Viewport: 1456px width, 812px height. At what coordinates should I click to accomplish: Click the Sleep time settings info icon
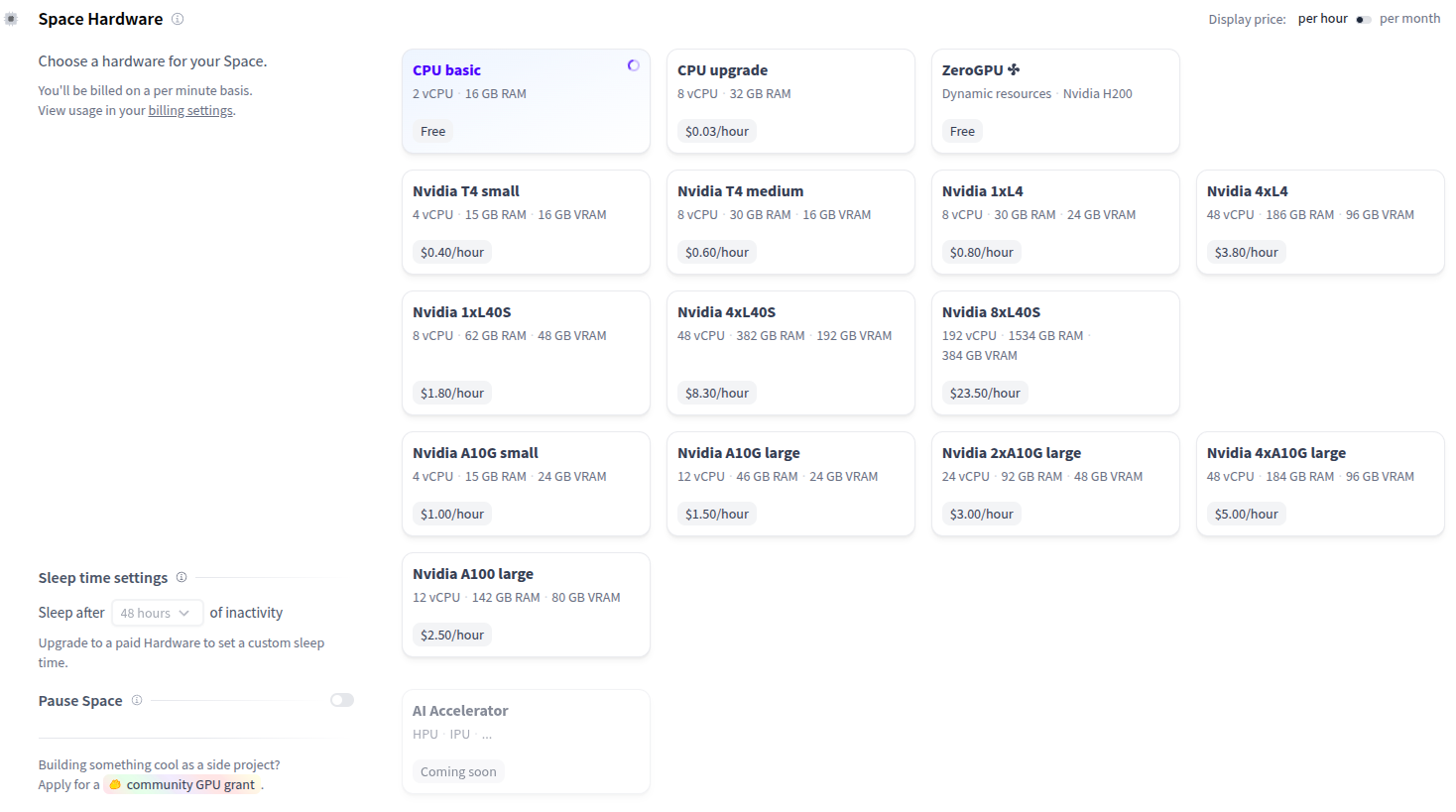(182, 576)
